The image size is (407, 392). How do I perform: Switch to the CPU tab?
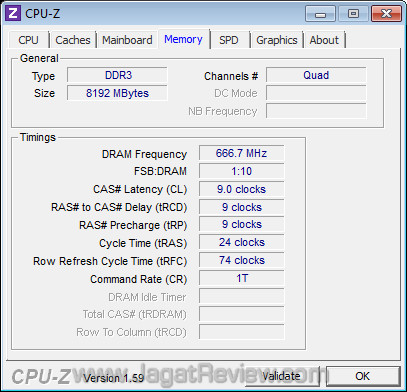pyautogui.click(x=29, y=40)
